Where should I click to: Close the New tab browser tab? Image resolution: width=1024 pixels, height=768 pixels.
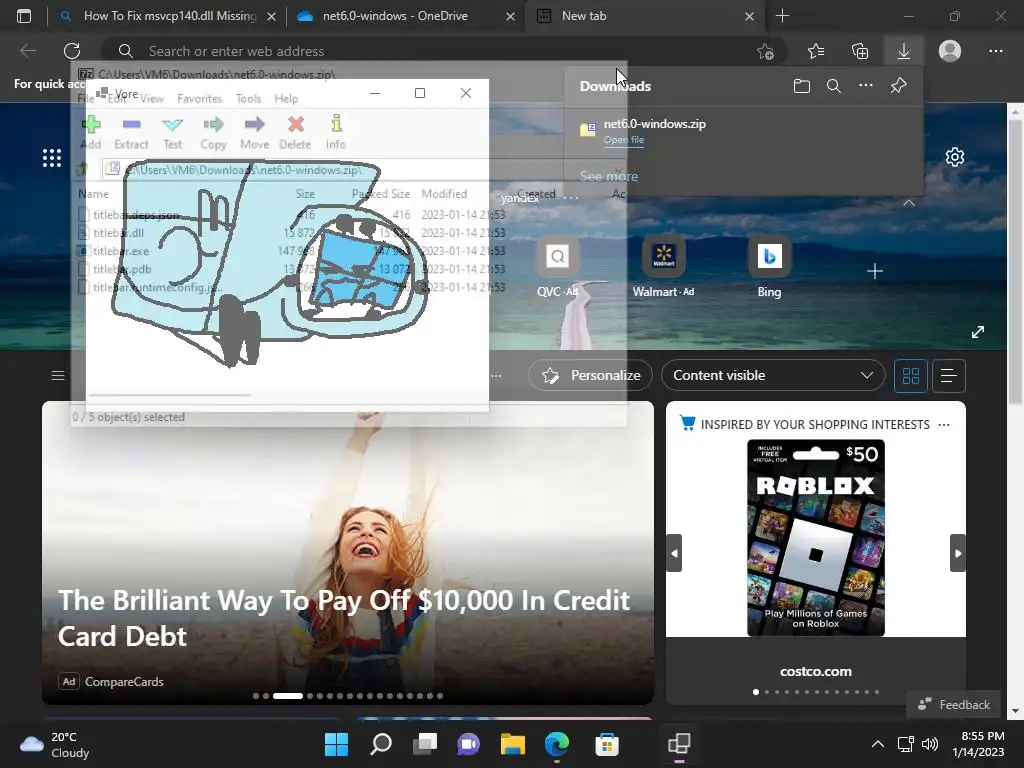(x=749, y=16)
